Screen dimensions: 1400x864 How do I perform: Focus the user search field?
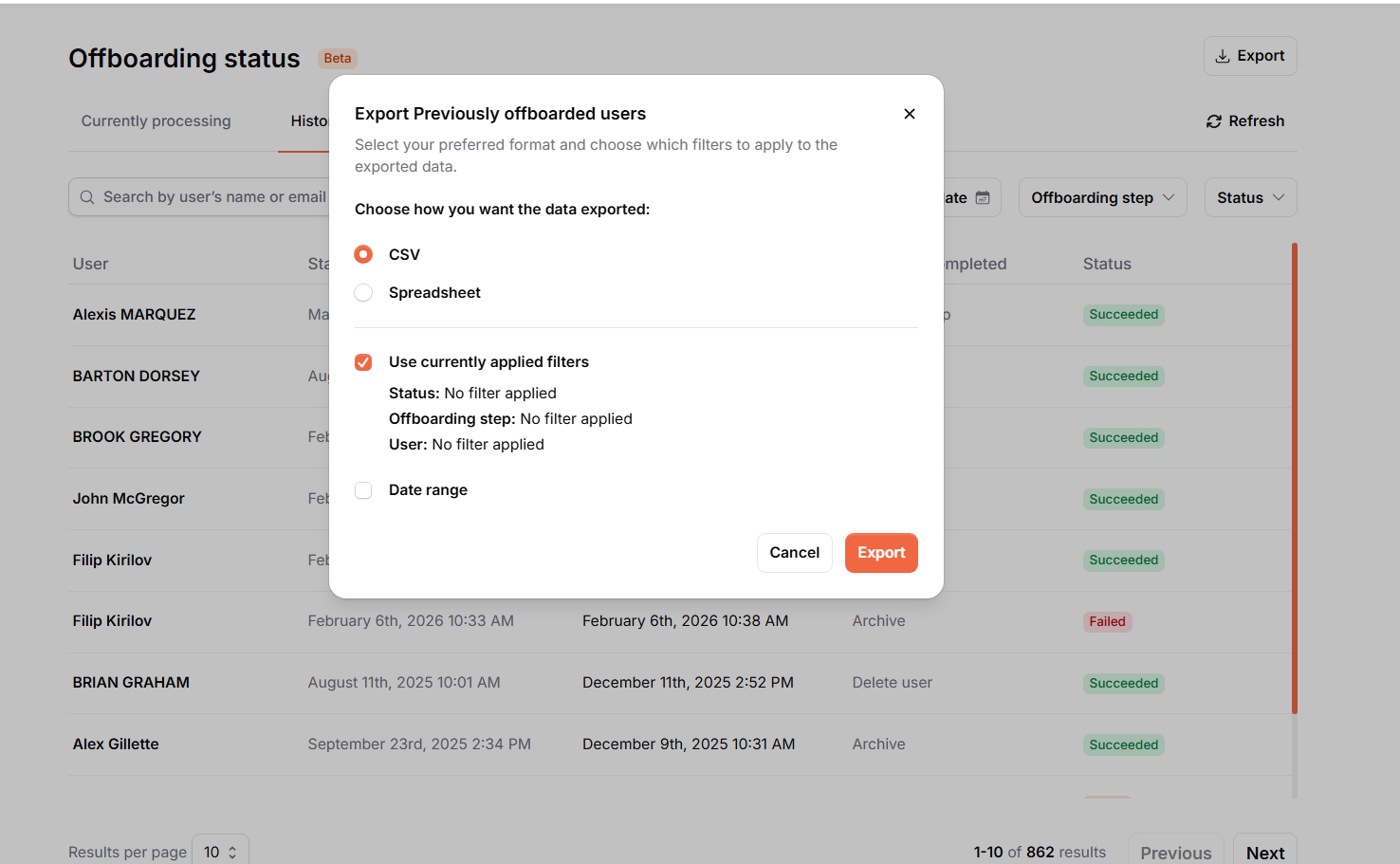(199, 197)
